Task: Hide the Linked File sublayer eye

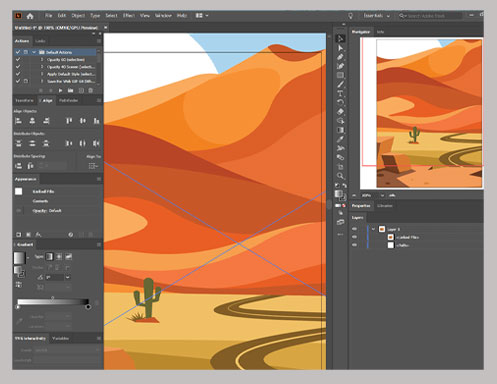Action: 354,237
